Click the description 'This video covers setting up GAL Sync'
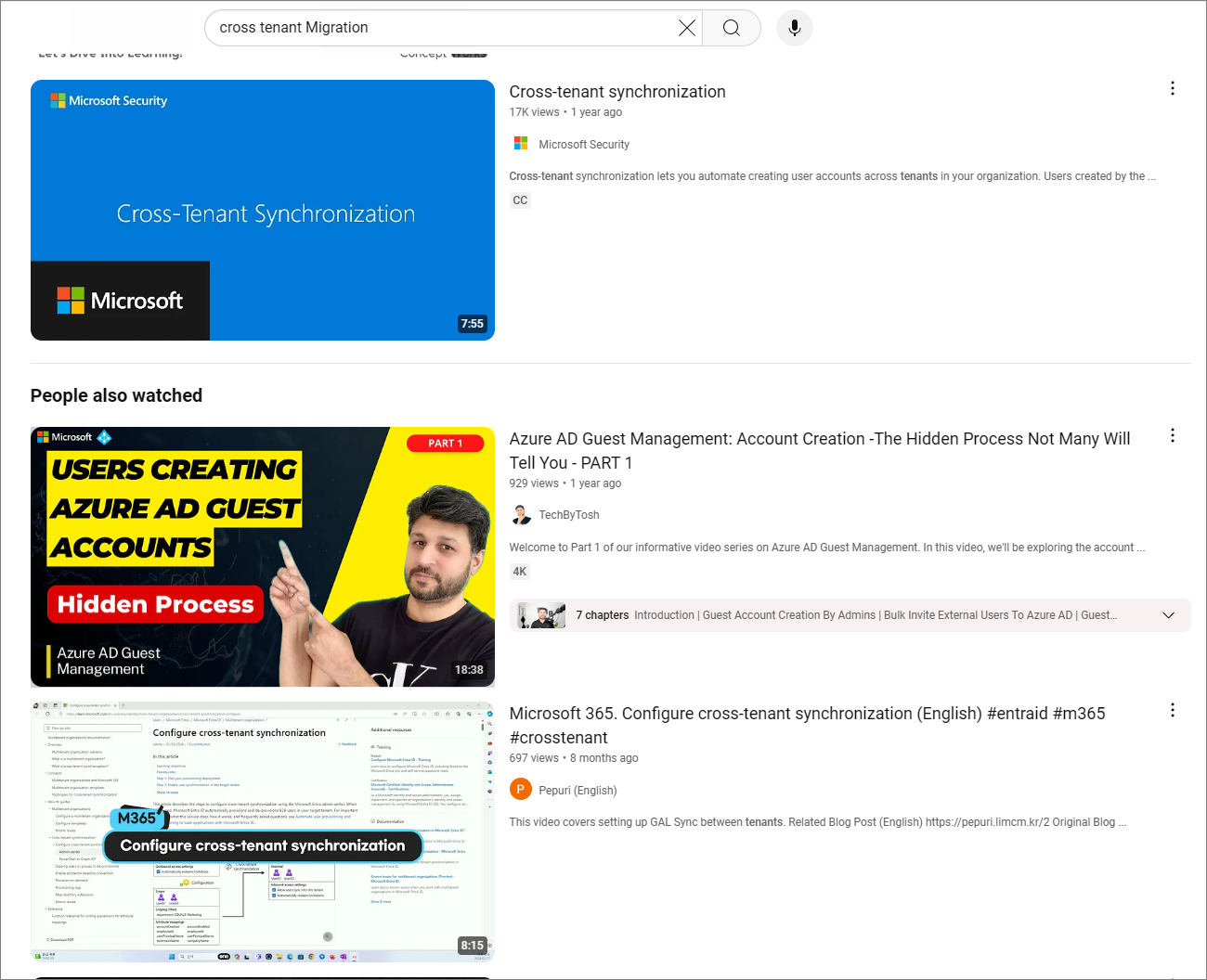The height and width of the screenshot is (980, 1207). (817, 822)
